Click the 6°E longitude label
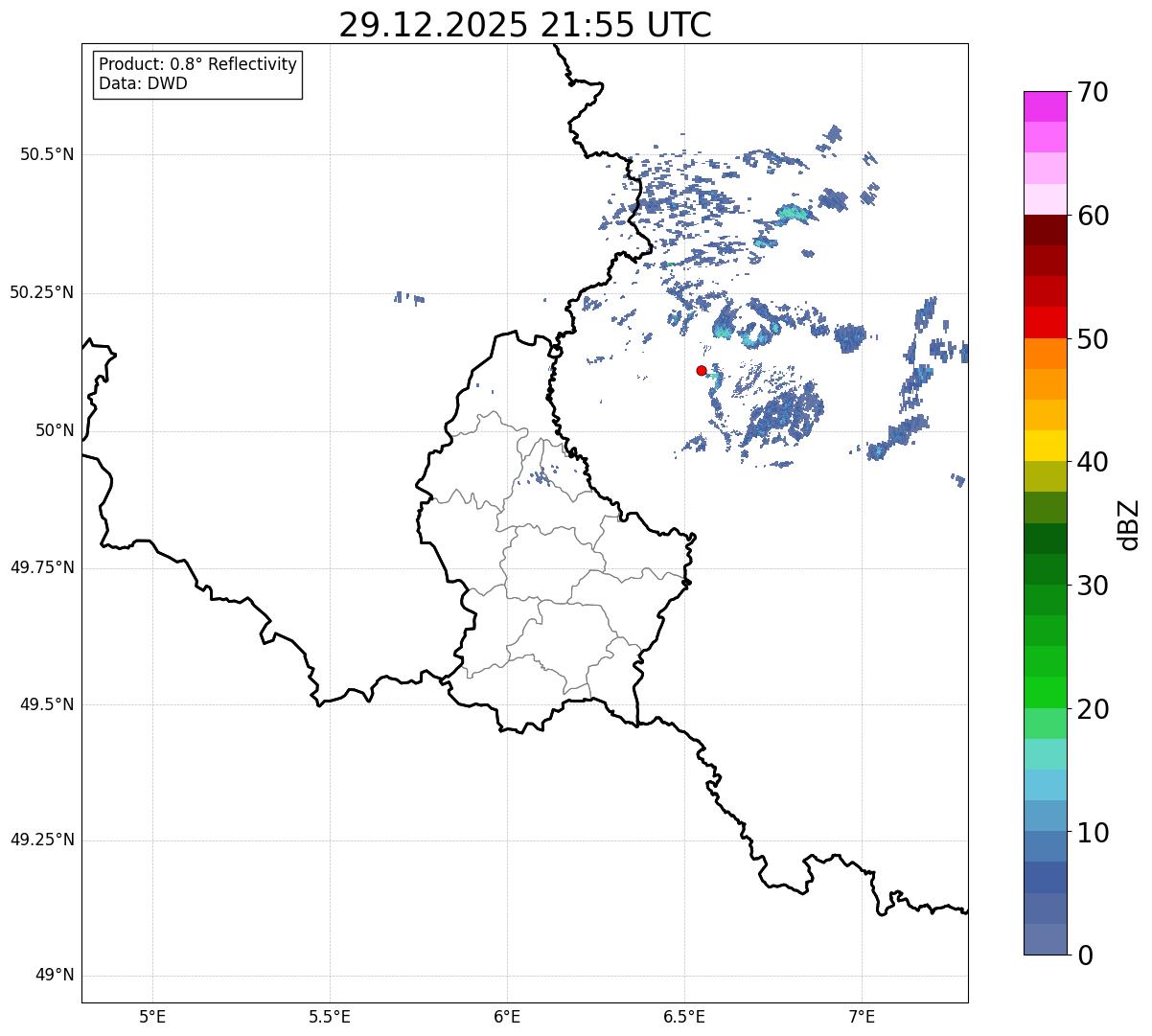 (507, 1016)
